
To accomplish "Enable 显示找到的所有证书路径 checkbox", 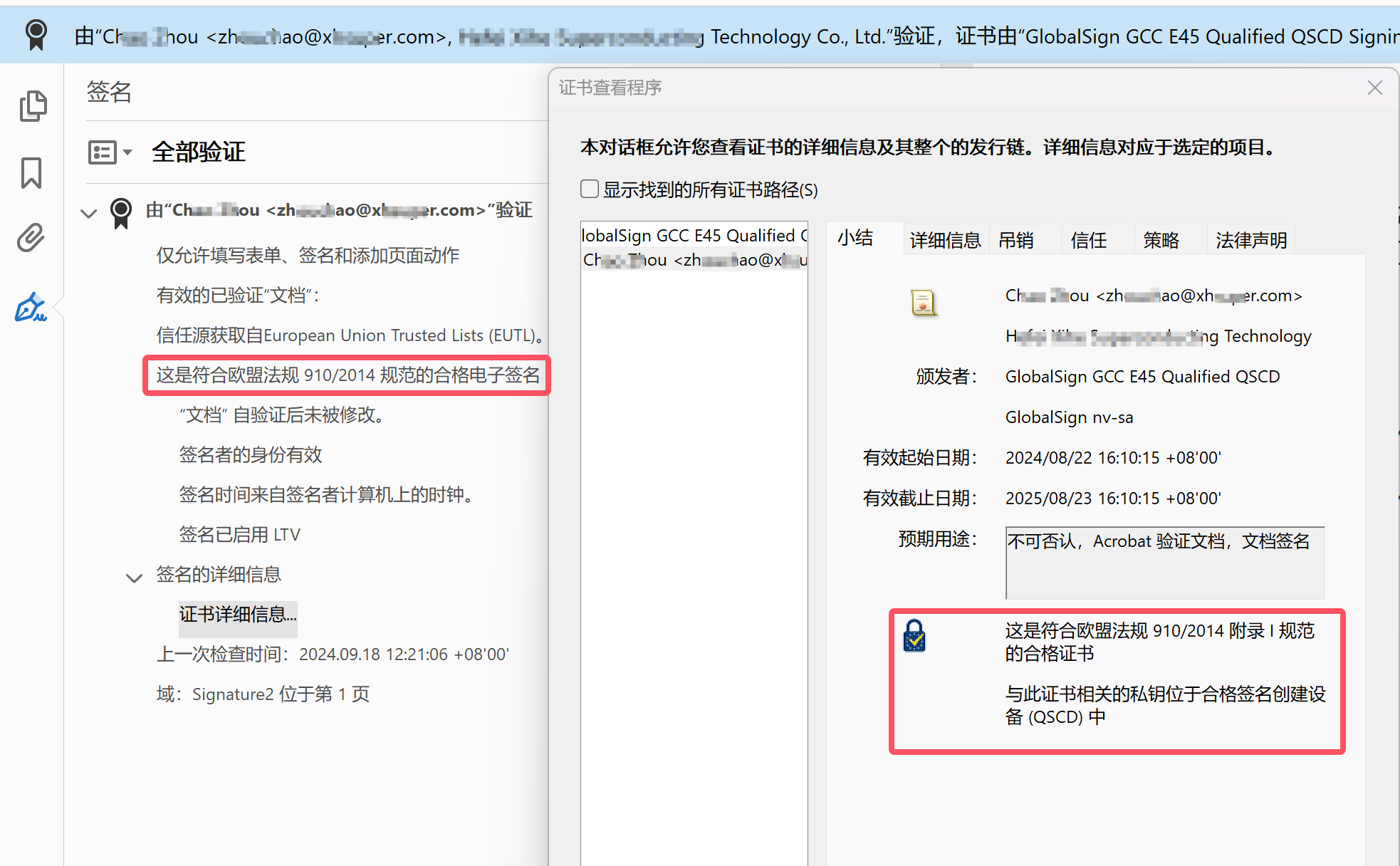I will click(590, 189).
